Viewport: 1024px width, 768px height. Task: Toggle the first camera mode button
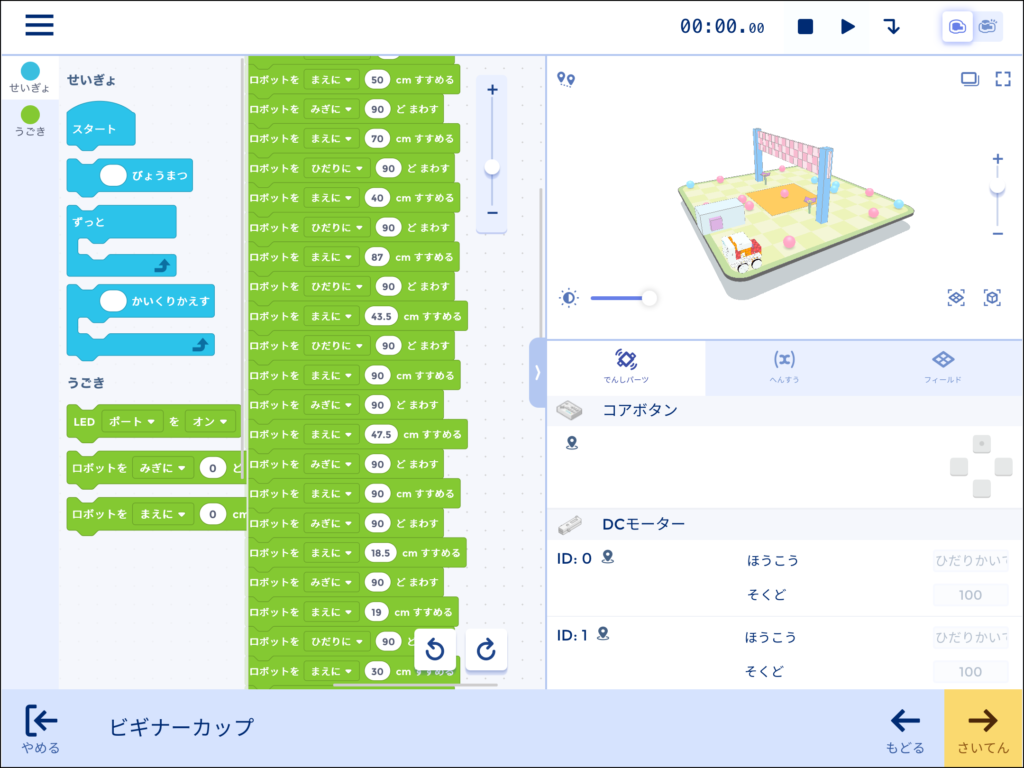tap(957, 27)
